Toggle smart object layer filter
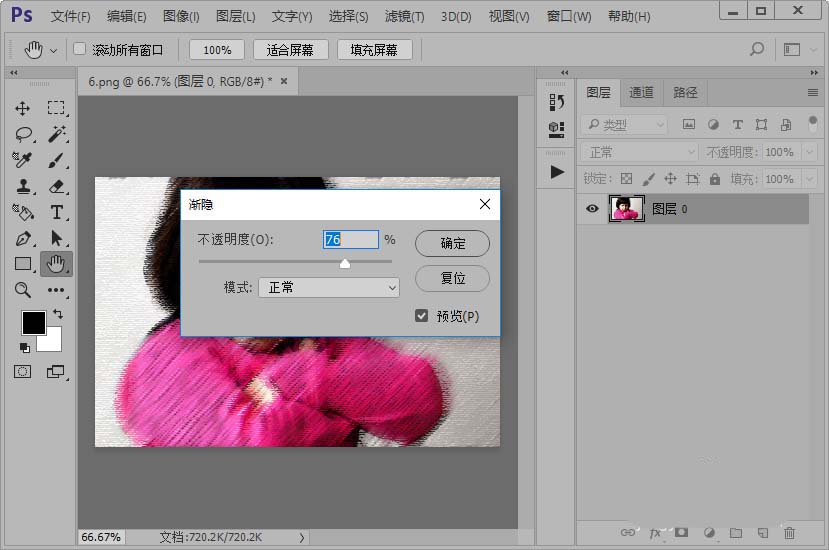Viewport: 829px width, 550px height. [786, 124]
